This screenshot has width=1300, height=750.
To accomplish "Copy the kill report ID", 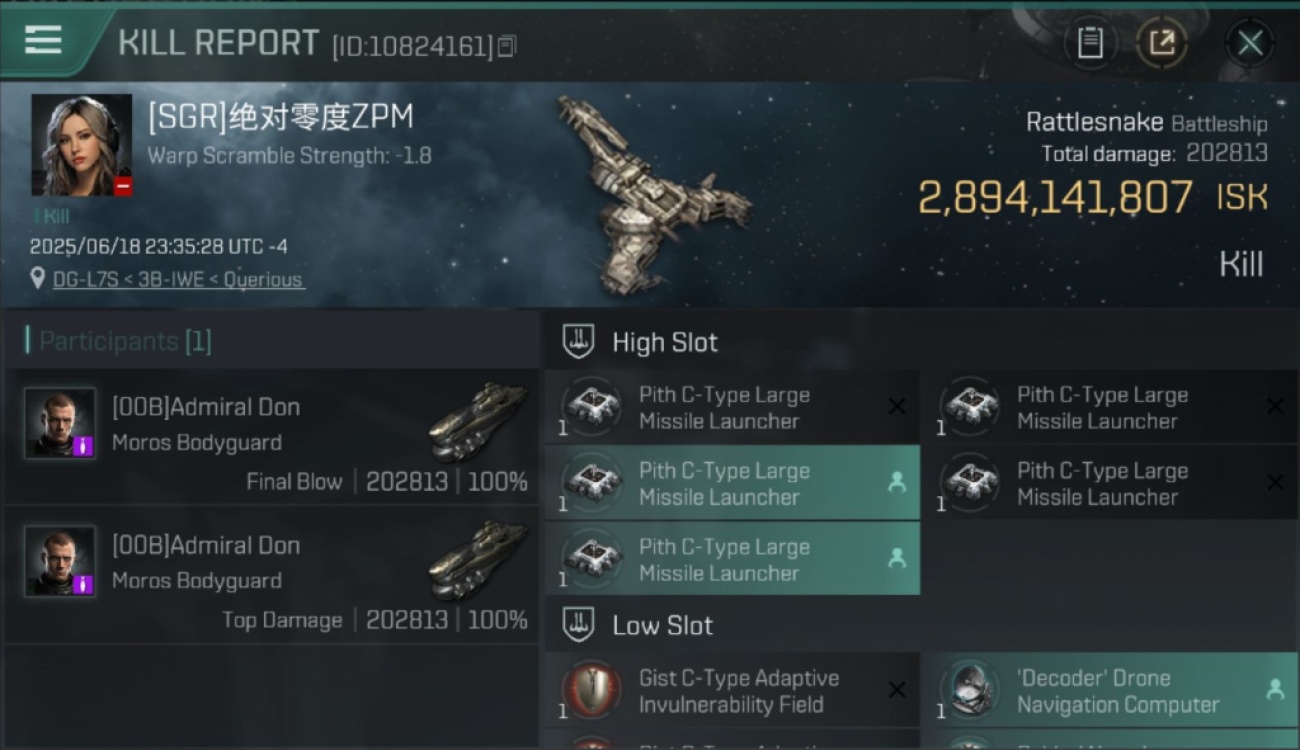I will (507, 46).
